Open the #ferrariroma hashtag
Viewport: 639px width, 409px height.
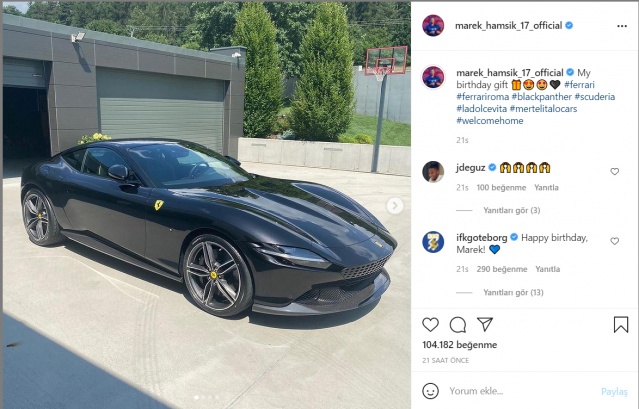[x=483, y=97]
